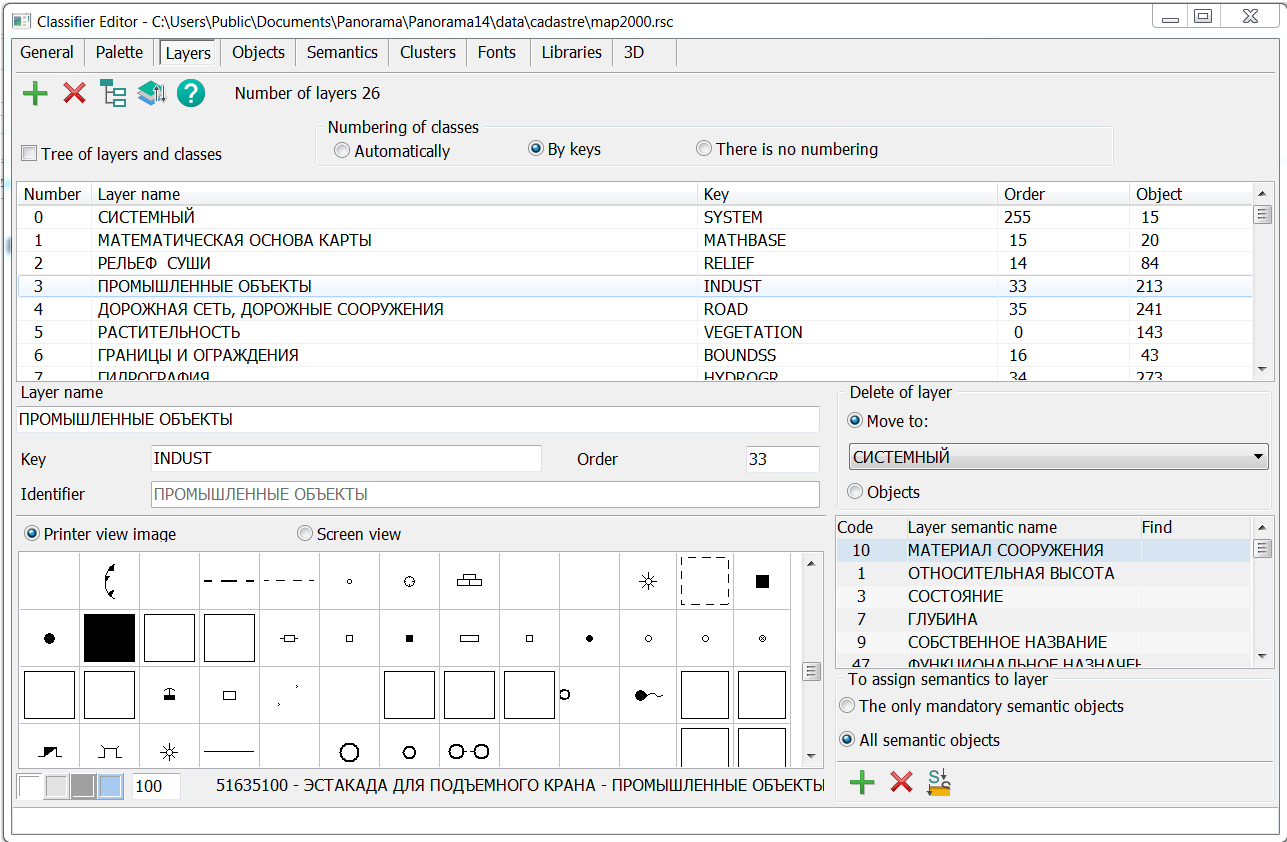Image resolution: width=1287 pixels, height=842 pixels.
Task: Switch to the Objects tab
Action: coord(259,52)
